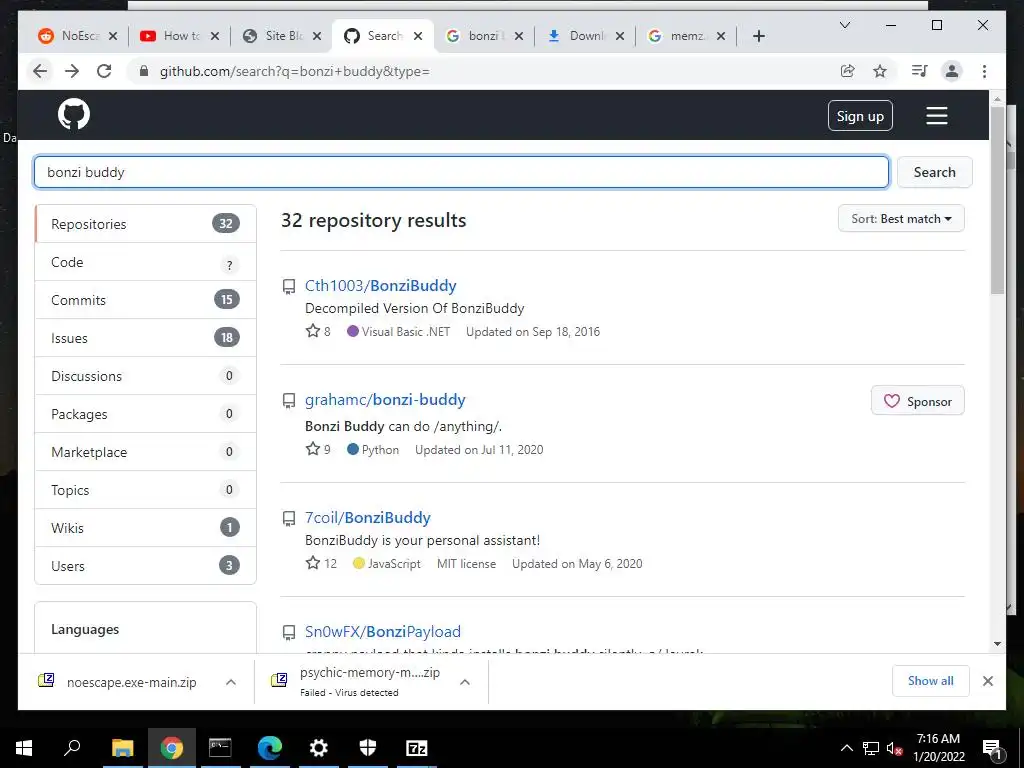This screenshot has height=768, width=1024.
Task: Open the Settings gear in the taskbar
Action: [x=319, y=748]
